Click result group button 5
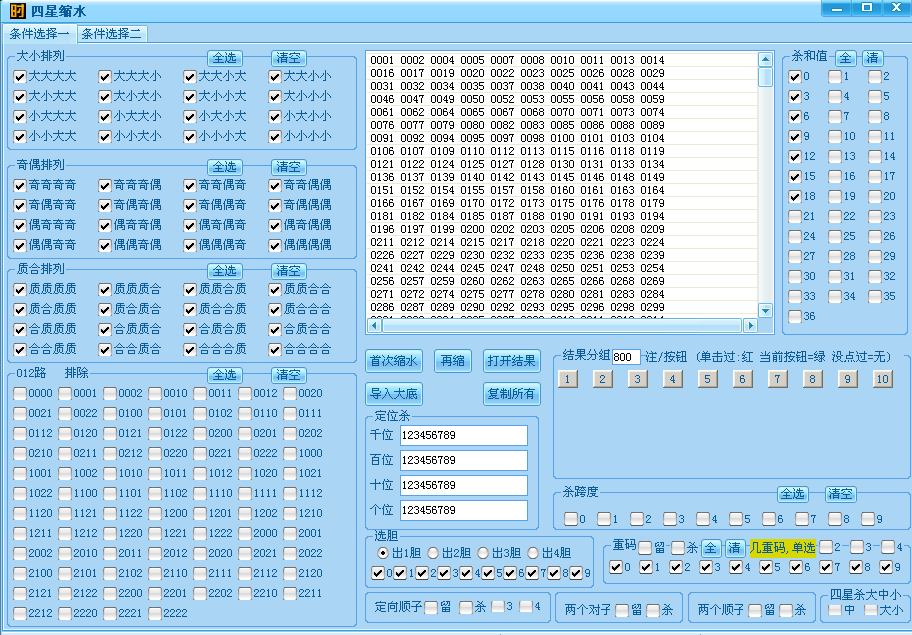The width and height of the screenshot is (912, 635). click(707, 379)
